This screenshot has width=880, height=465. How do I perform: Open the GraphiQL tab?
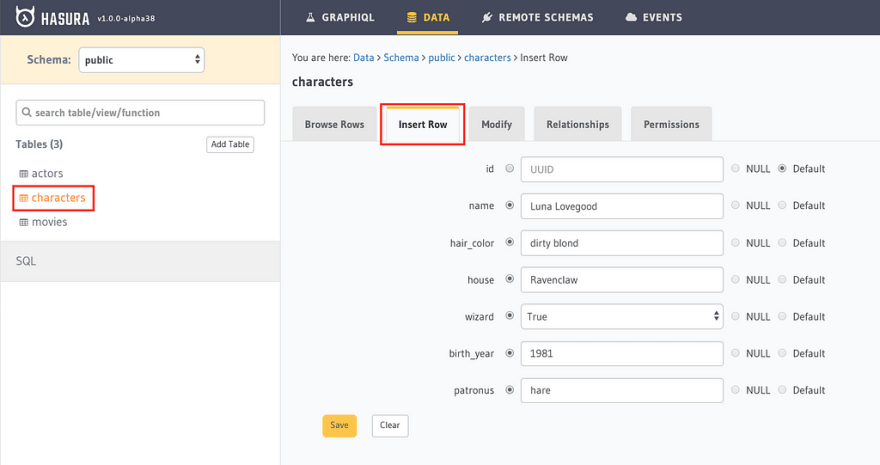pos(340,17)
